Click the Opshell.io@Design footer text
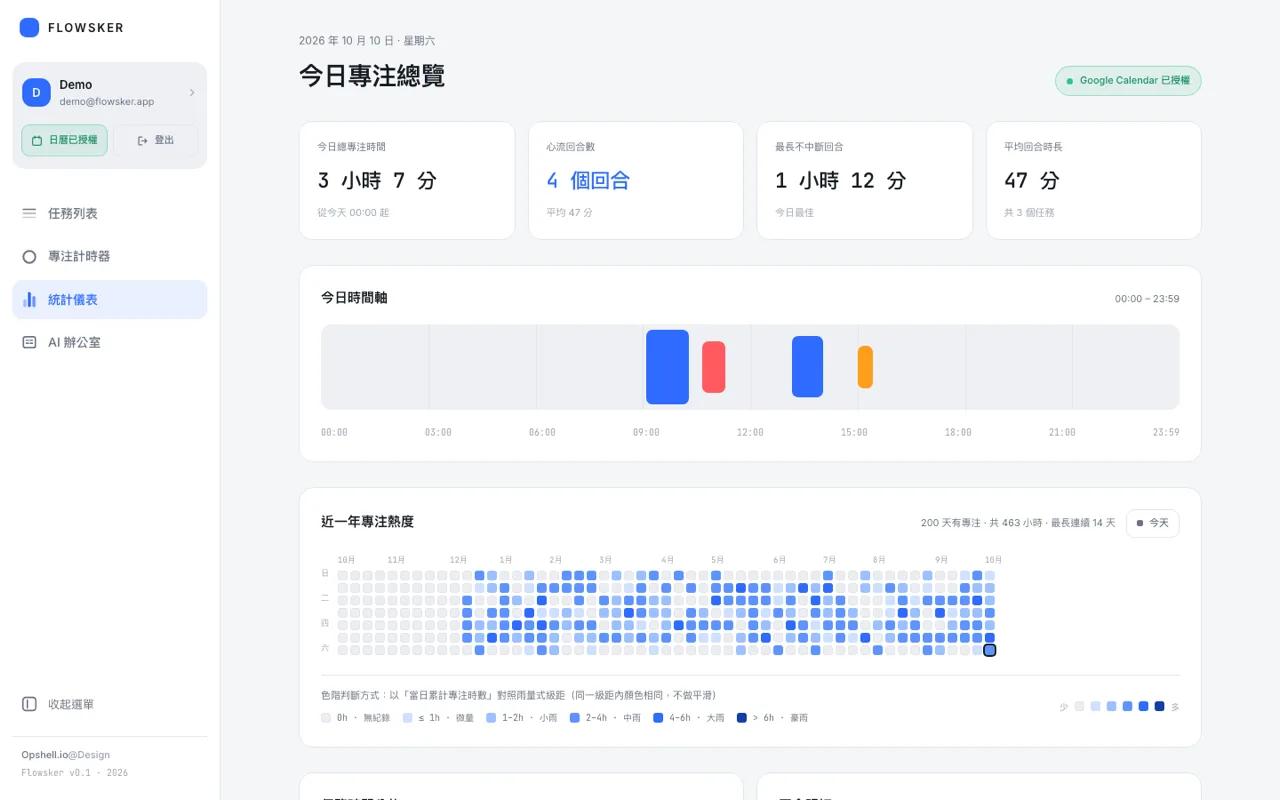1280x800 pixels. (x=66, y=755)
